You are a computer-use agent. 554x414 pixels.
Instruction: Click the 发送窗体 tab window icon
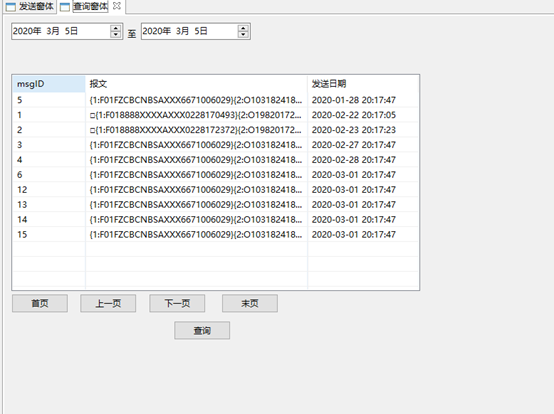coord(11,7)
